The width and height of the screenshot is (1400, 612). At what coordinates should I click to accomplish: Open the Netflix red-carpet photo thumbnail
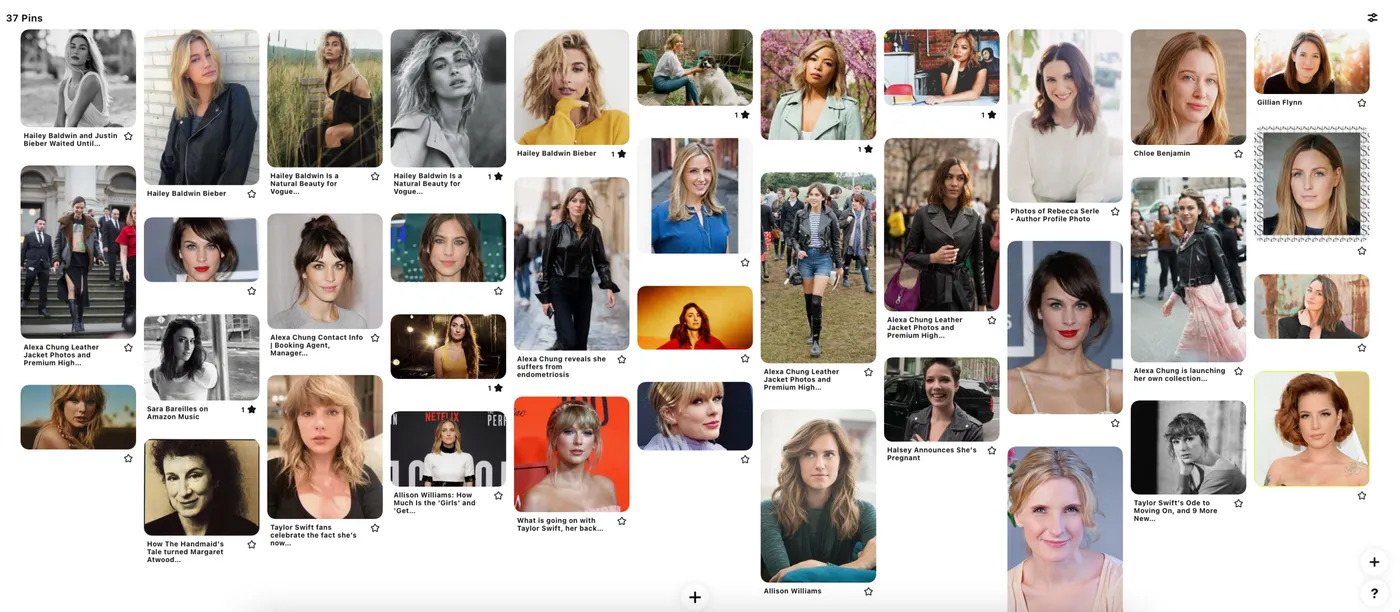click(448, 449)
